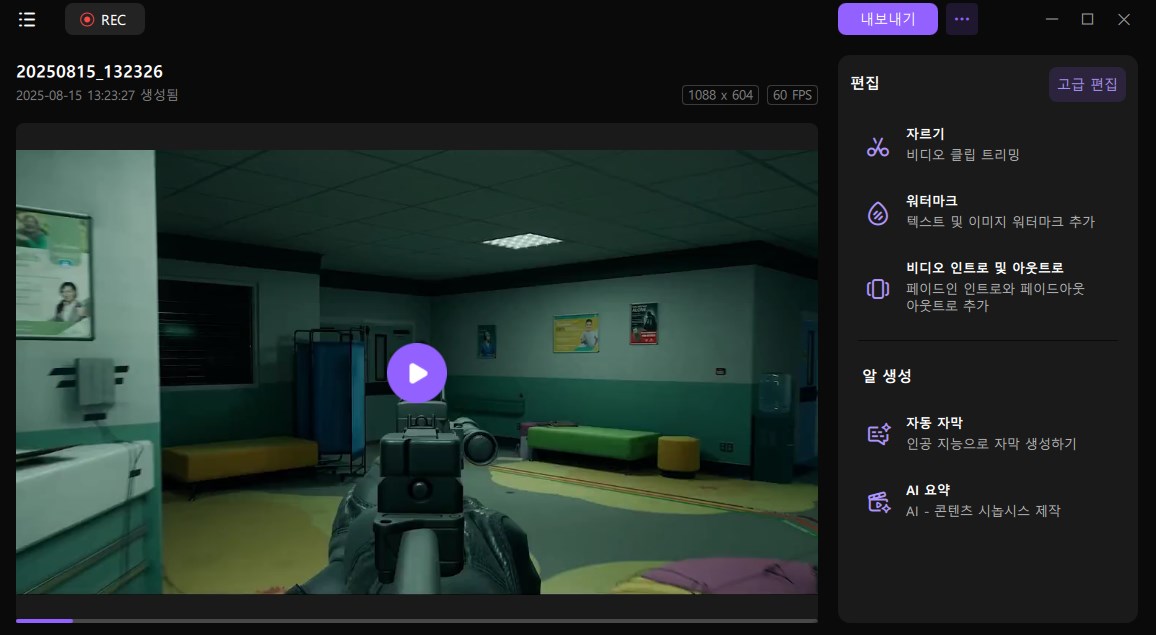Click the 워터마크 water-drop icon
The height and width of the screenshot is (635, 1156).
(x=878, y=213)
